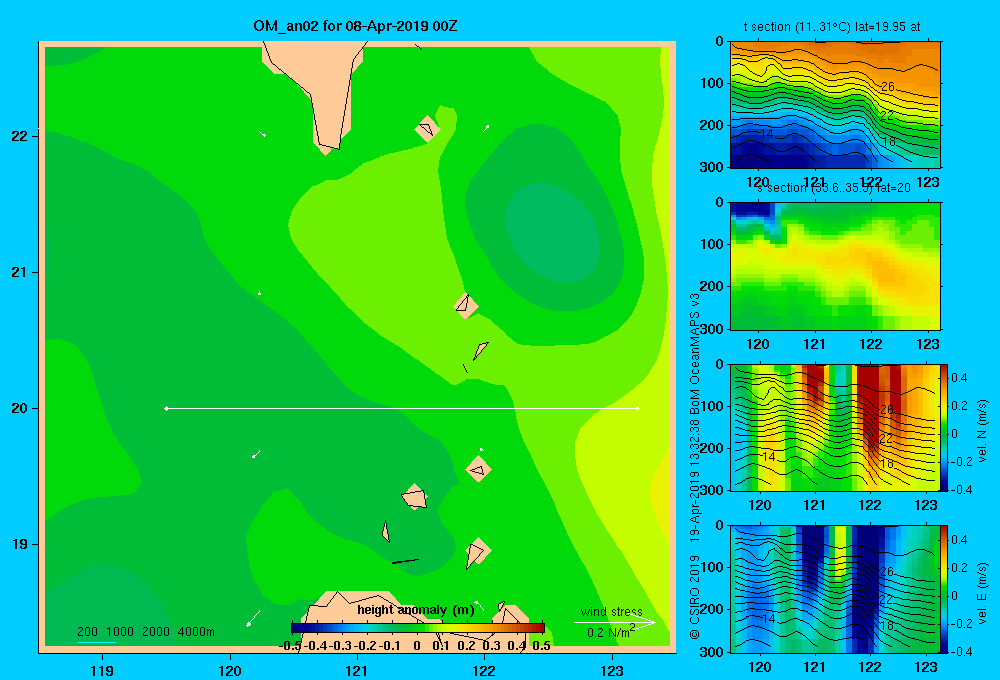Click the 0.5 tick on height anomaly scale
The width and height of the screenshot is (1000, 680).
(x=541, y=646)
